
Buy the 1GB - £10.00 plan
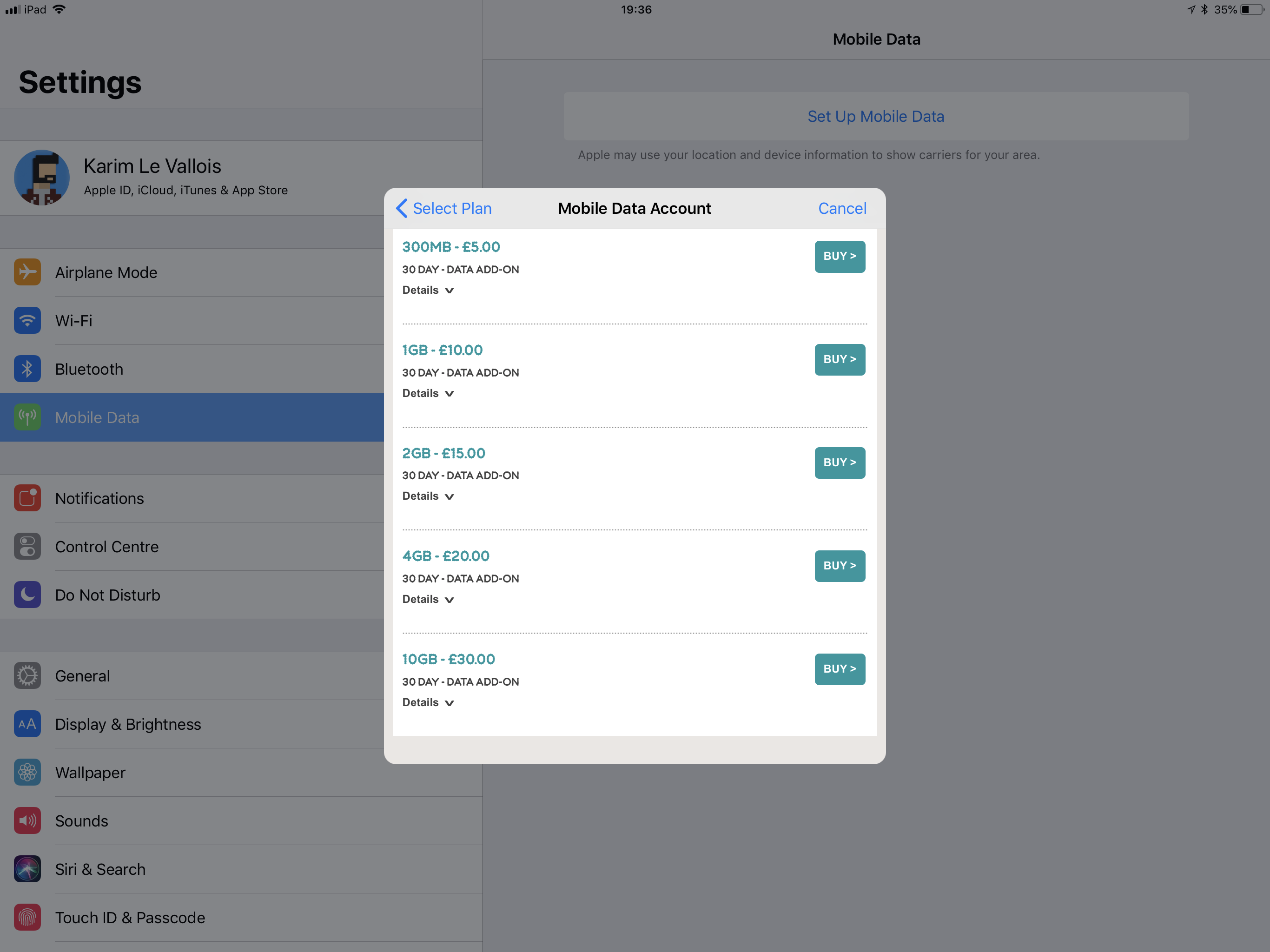[840, 359]
